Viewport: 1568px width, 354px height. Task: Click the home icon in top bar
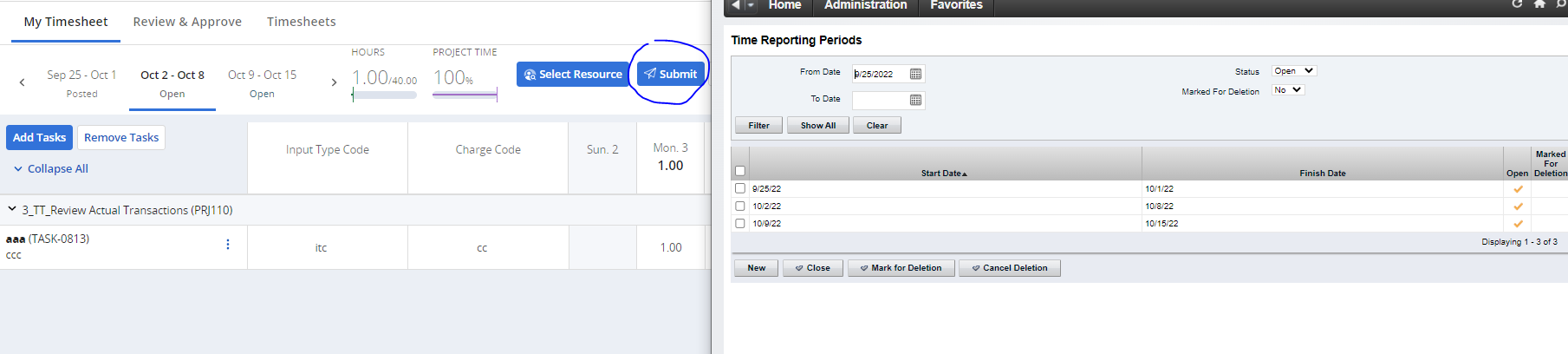(x=1539, y=4)
